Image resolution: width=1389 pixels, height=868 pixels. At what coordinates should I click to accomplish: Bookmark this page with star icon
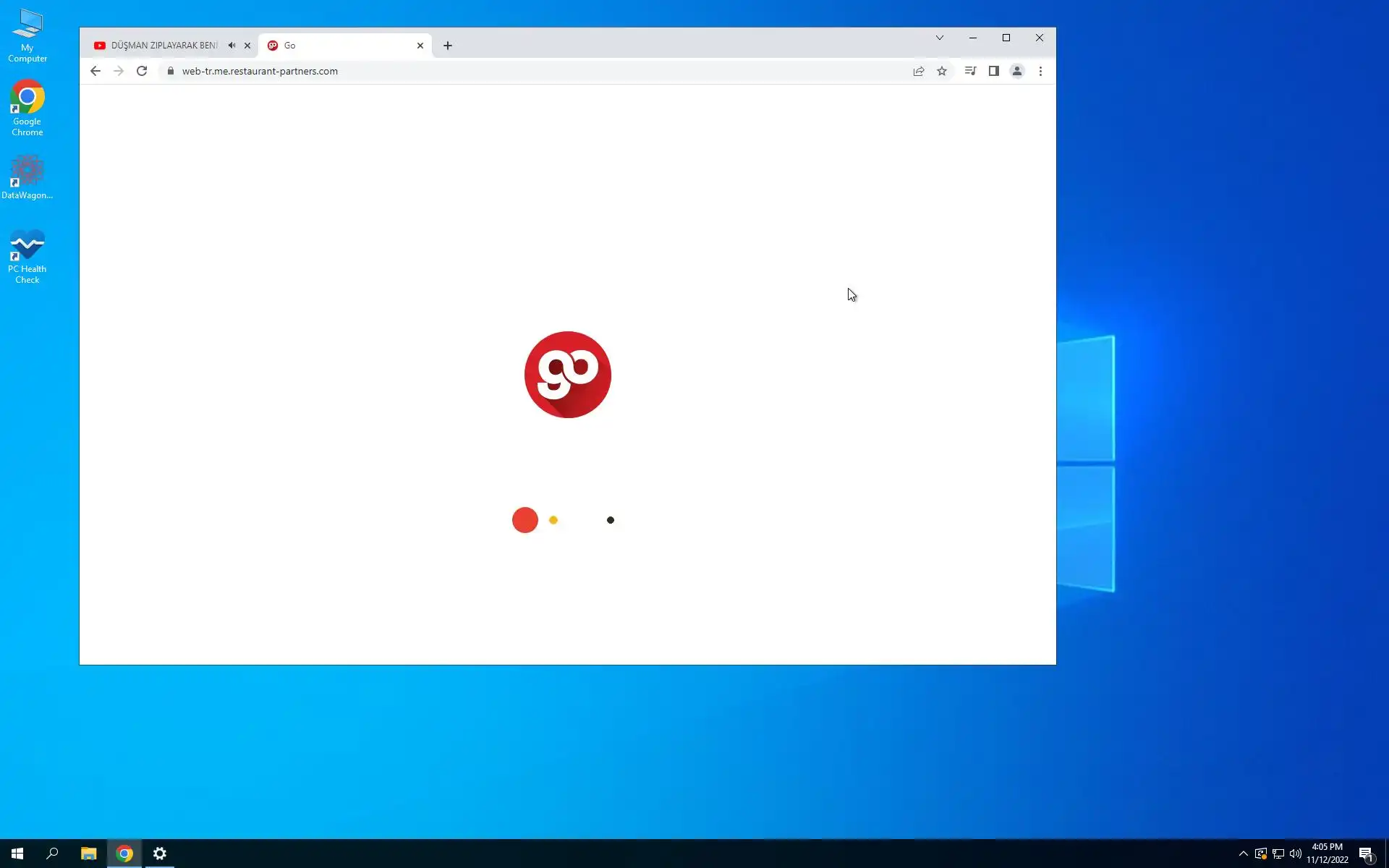(942, 71)
